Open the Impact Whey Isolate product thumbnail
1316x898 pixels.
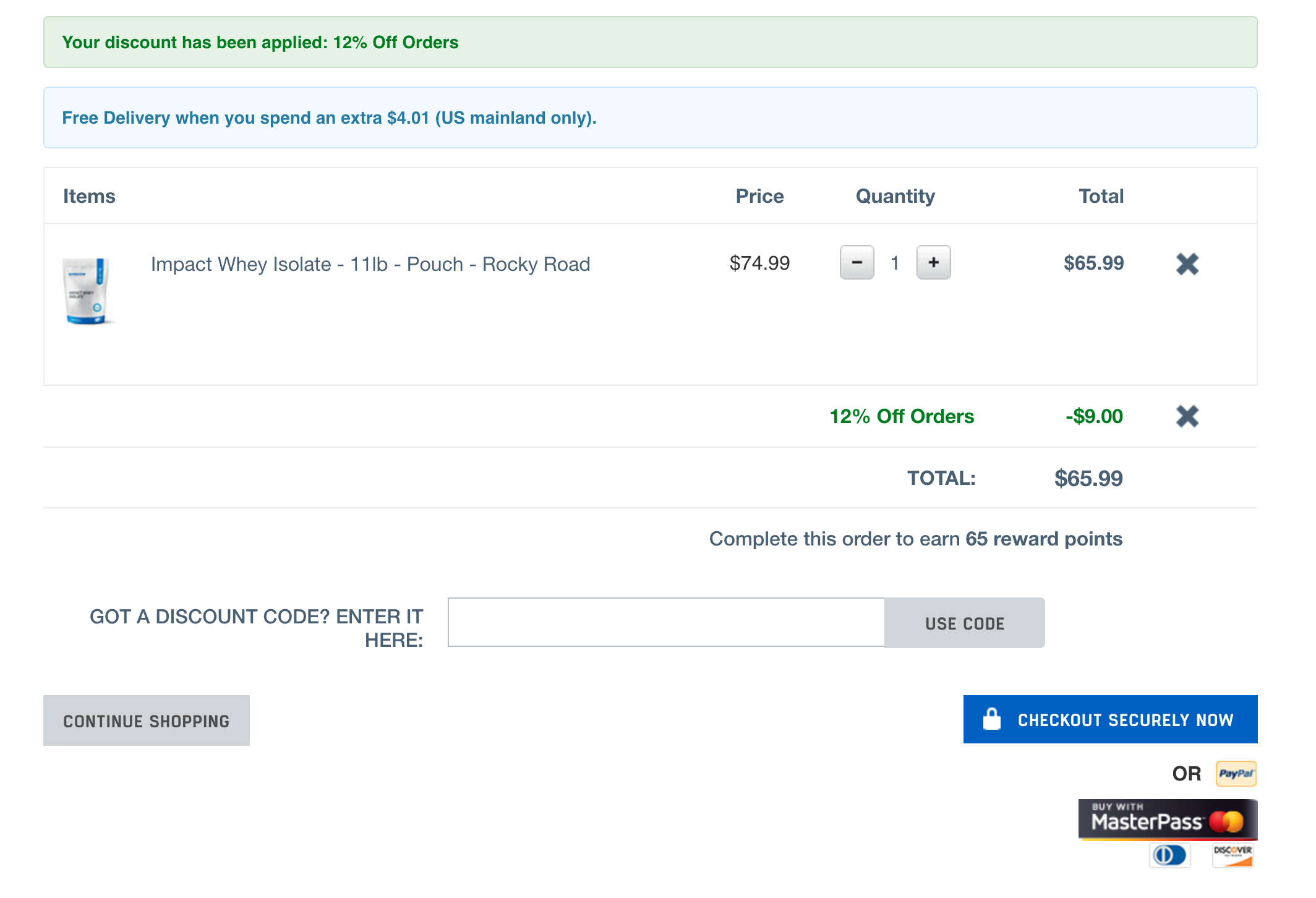[87, 291]
